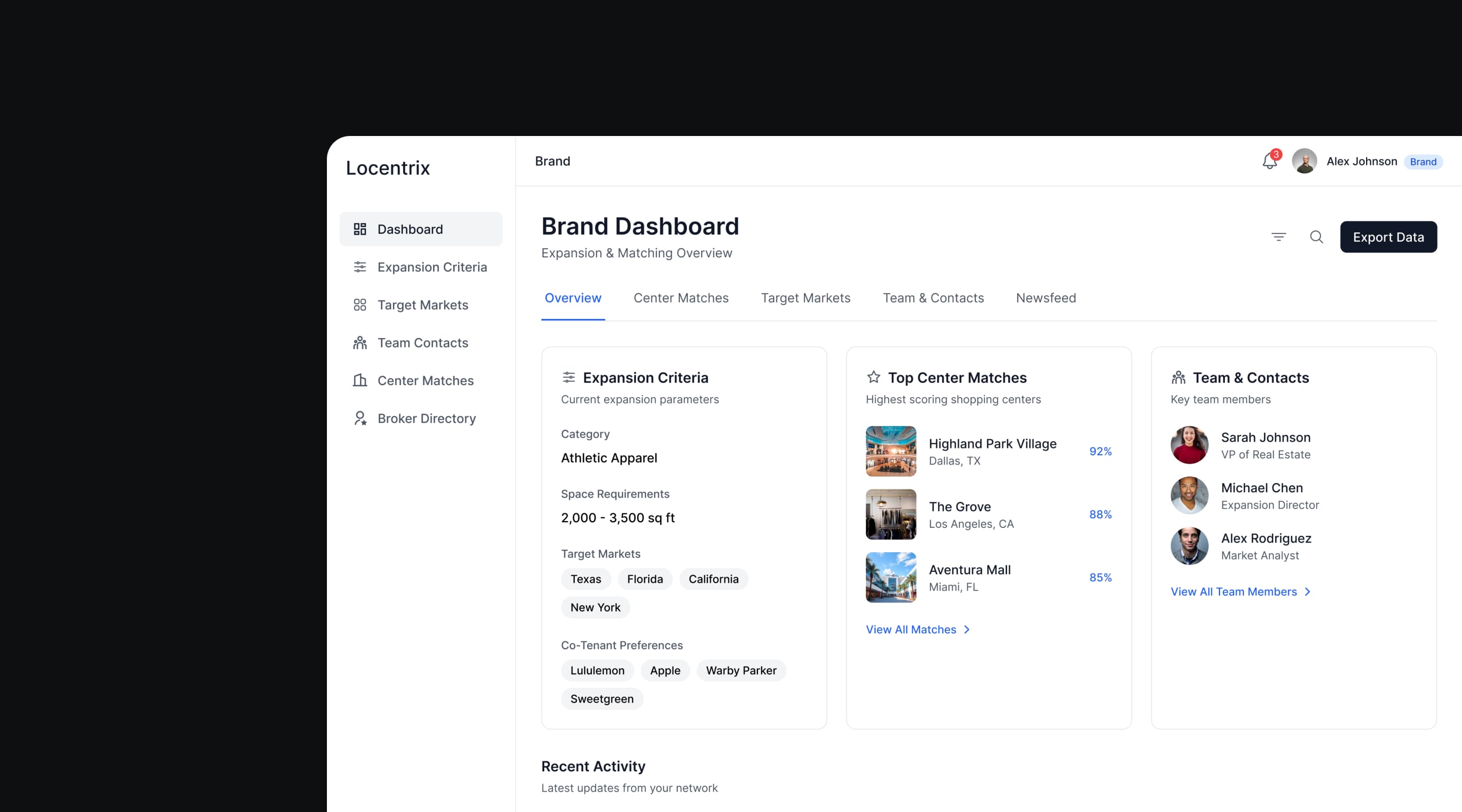Image resolution: width=1462 pixels, height=812 pixels.
Task: Switch to the Newsfeed tab
Action: (x=1045, y=298)
